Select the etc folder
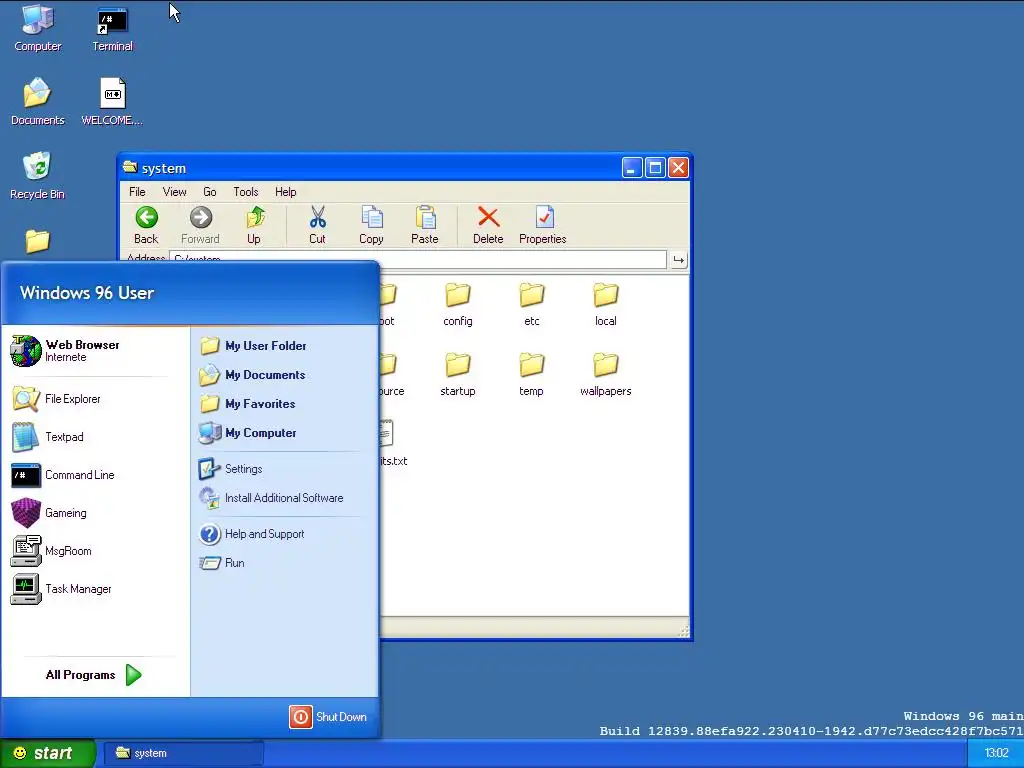This screenshot has height=768, width=1024. tap(532, 304)
